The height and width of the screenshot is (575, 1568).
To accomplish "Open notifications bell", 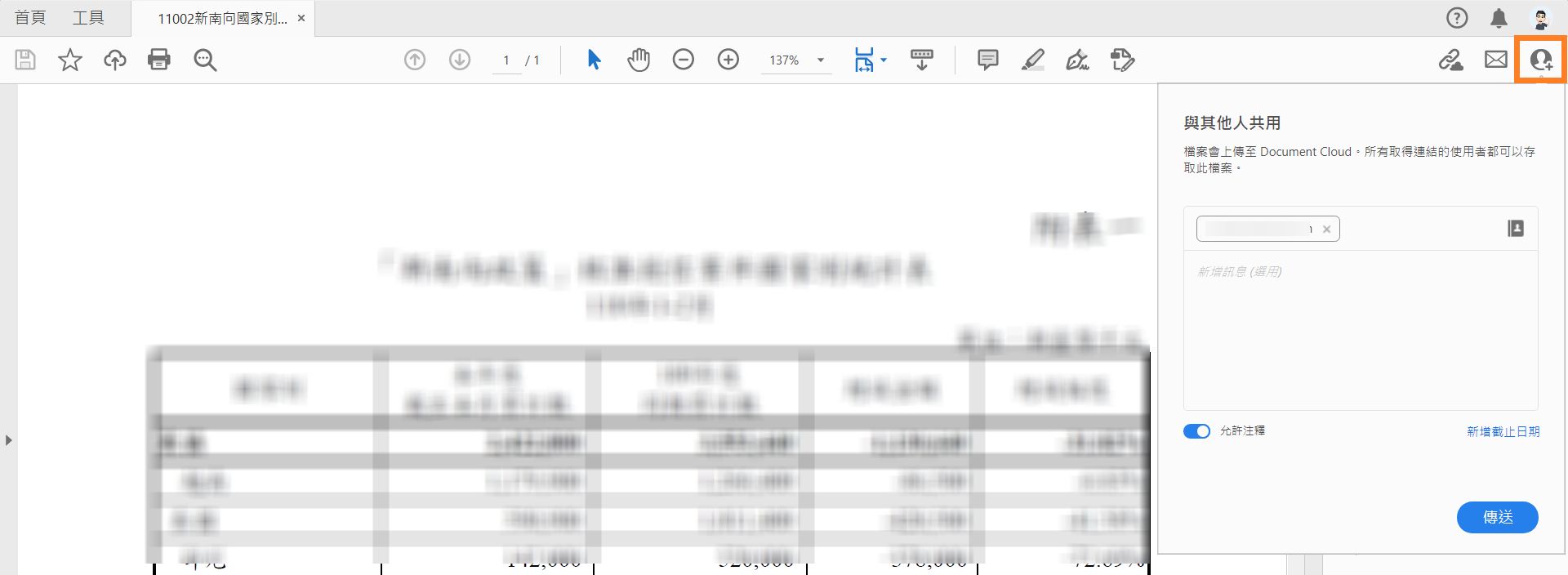I will point(1499,18).
